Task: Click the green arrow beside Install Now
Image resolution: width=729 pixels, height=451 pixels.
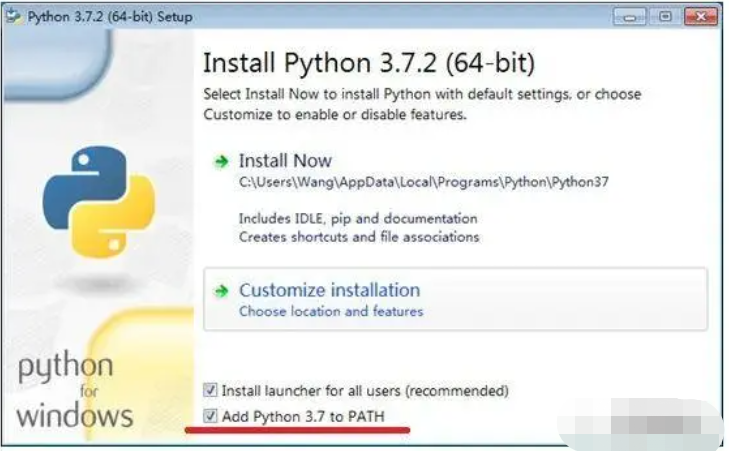Action: [x=220, y=161]
